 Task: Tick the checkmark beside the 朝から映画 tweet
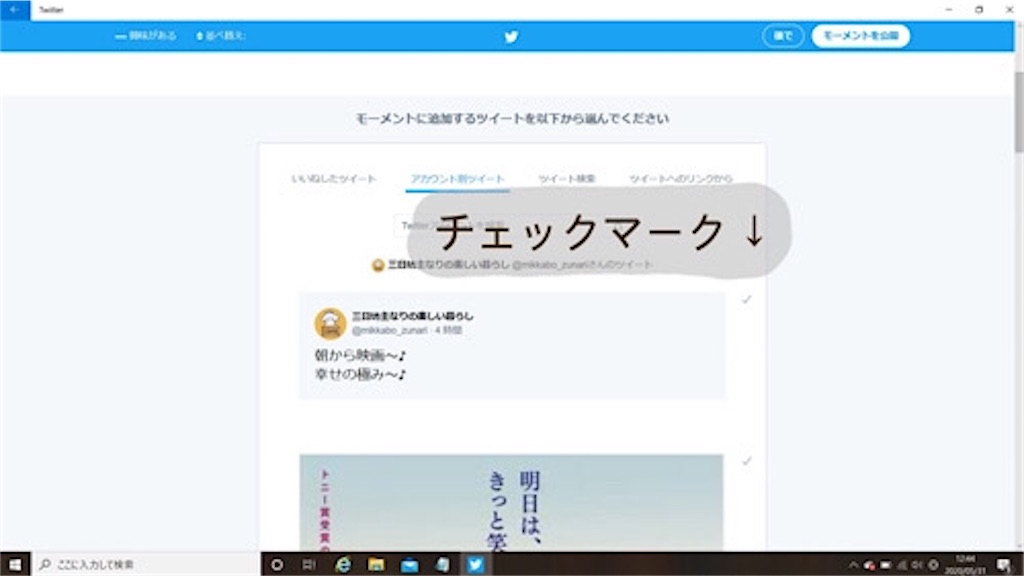click(746, 300)
